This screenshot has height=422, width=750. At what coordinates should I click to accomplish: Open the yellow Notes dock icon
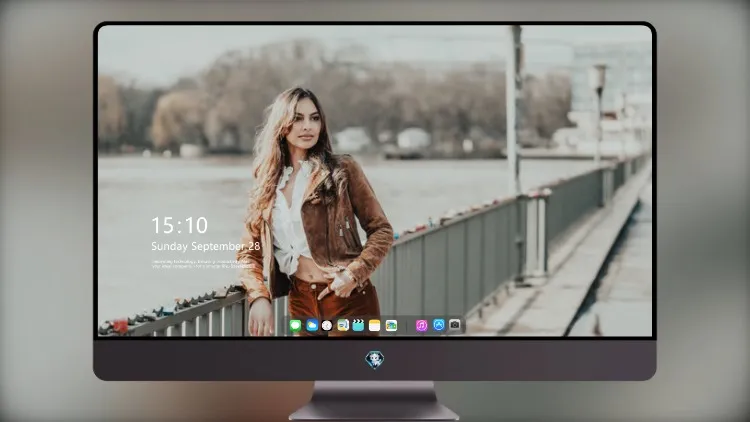tap(375, 326)
